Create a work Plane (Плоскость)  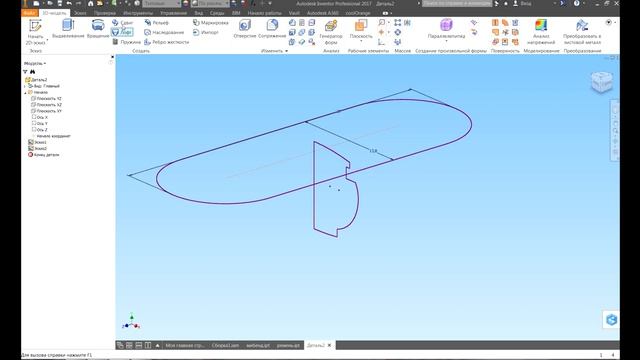361,29
